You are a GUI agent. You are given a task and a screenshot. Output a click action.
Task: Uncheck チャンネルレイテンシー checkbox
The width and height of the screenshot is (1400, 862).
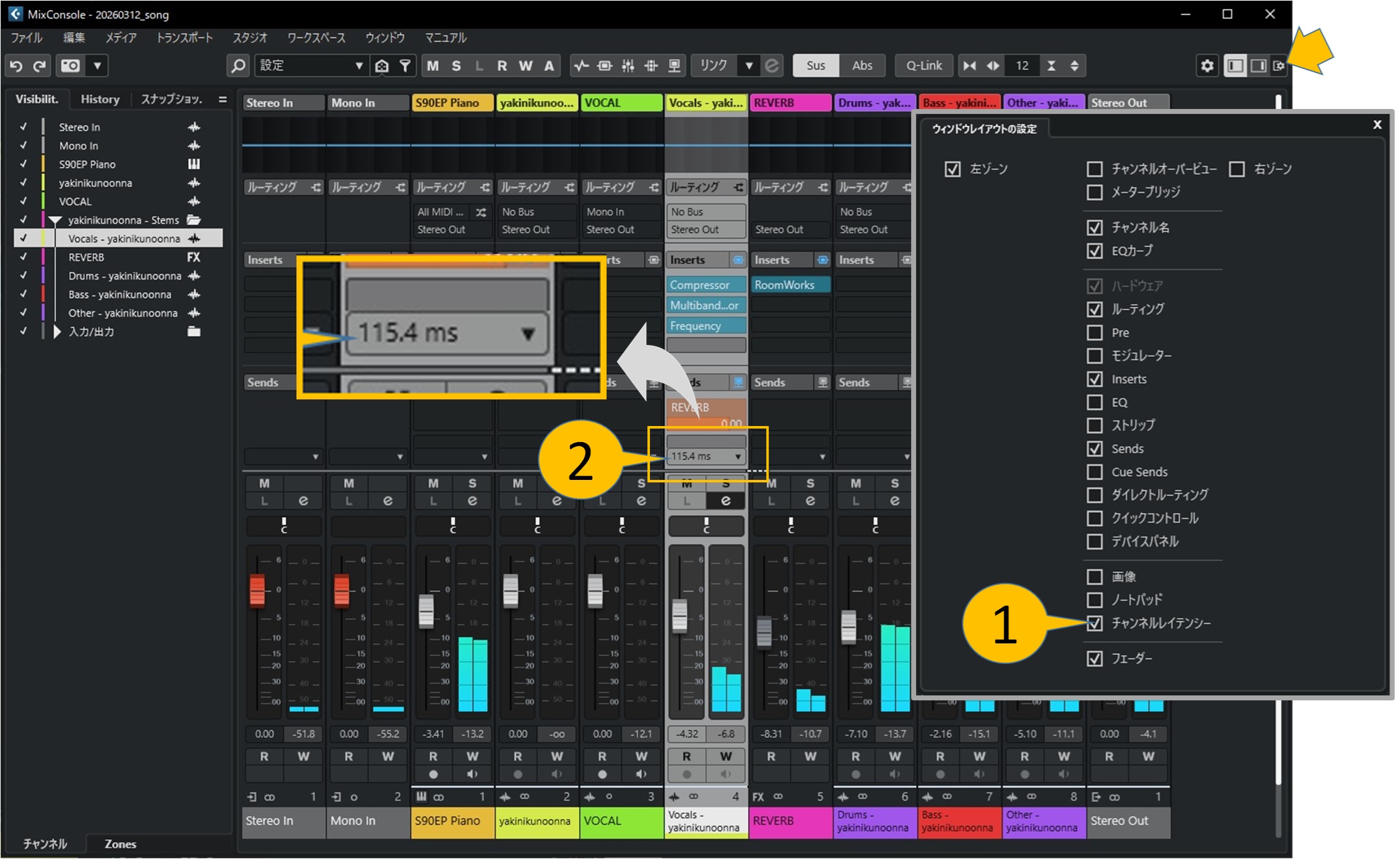pyautogui.click(x=1095, y=624)
